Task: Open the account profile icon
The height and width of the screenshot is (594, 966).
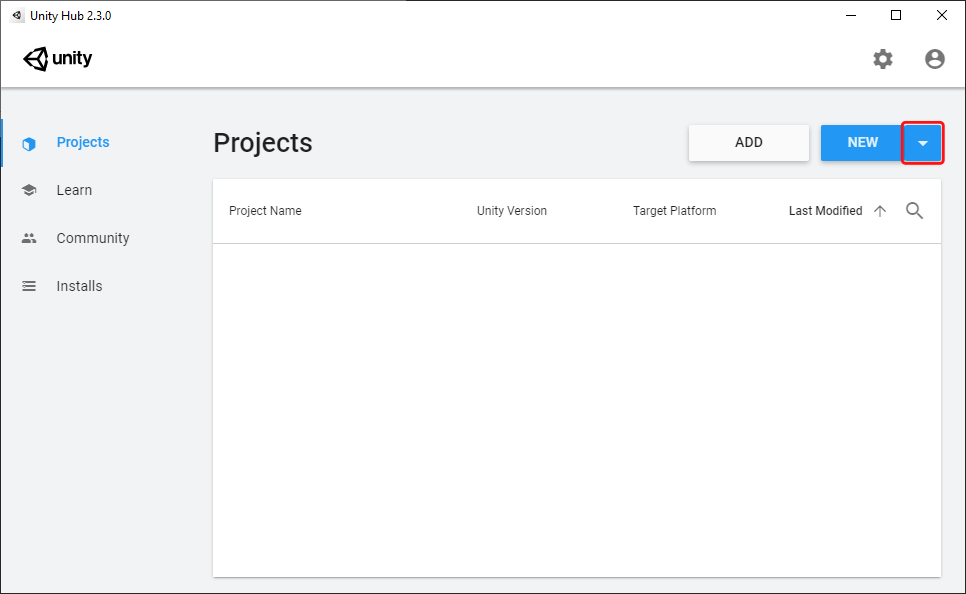Action: [x=934, y=59]
